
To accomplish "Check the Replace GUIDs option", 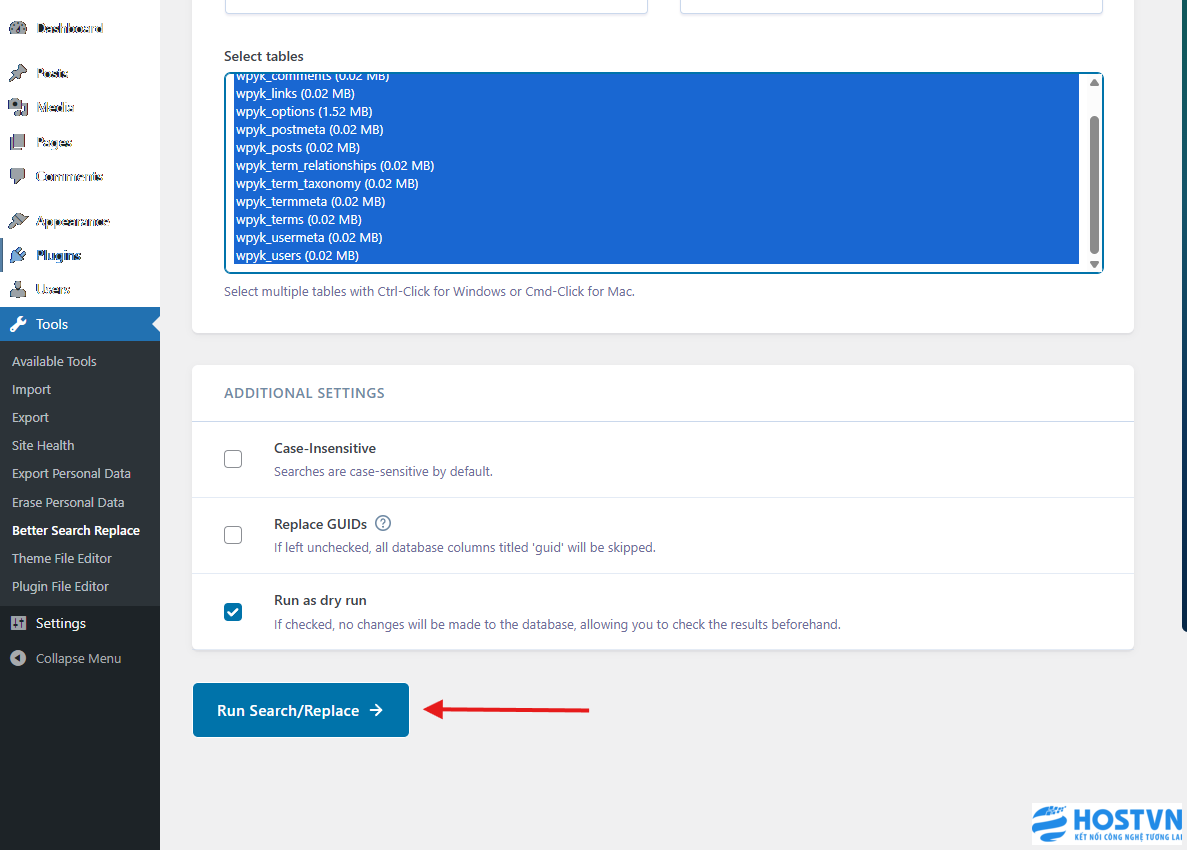I will 233,535.
